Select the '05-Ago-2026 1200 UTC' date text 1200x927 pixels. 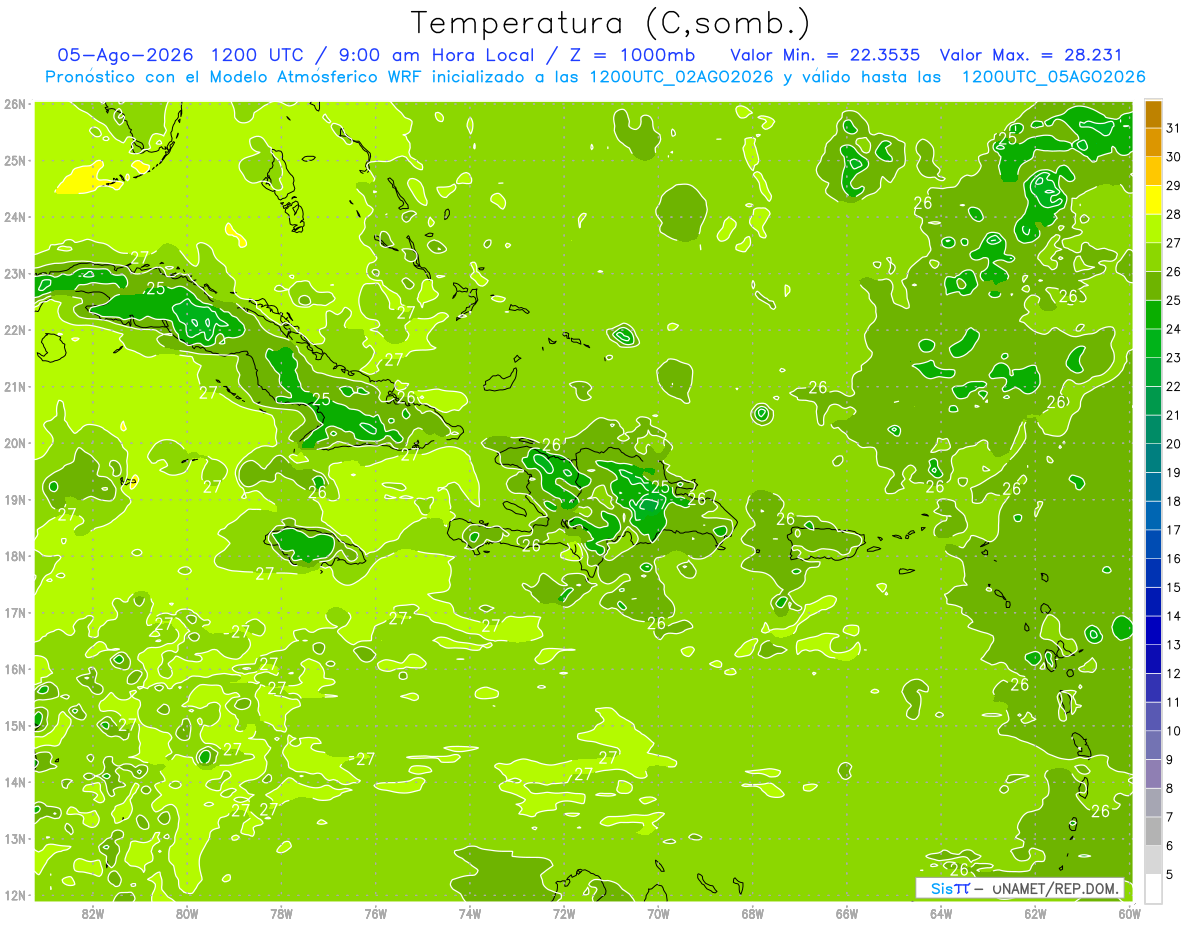point(182,55)
